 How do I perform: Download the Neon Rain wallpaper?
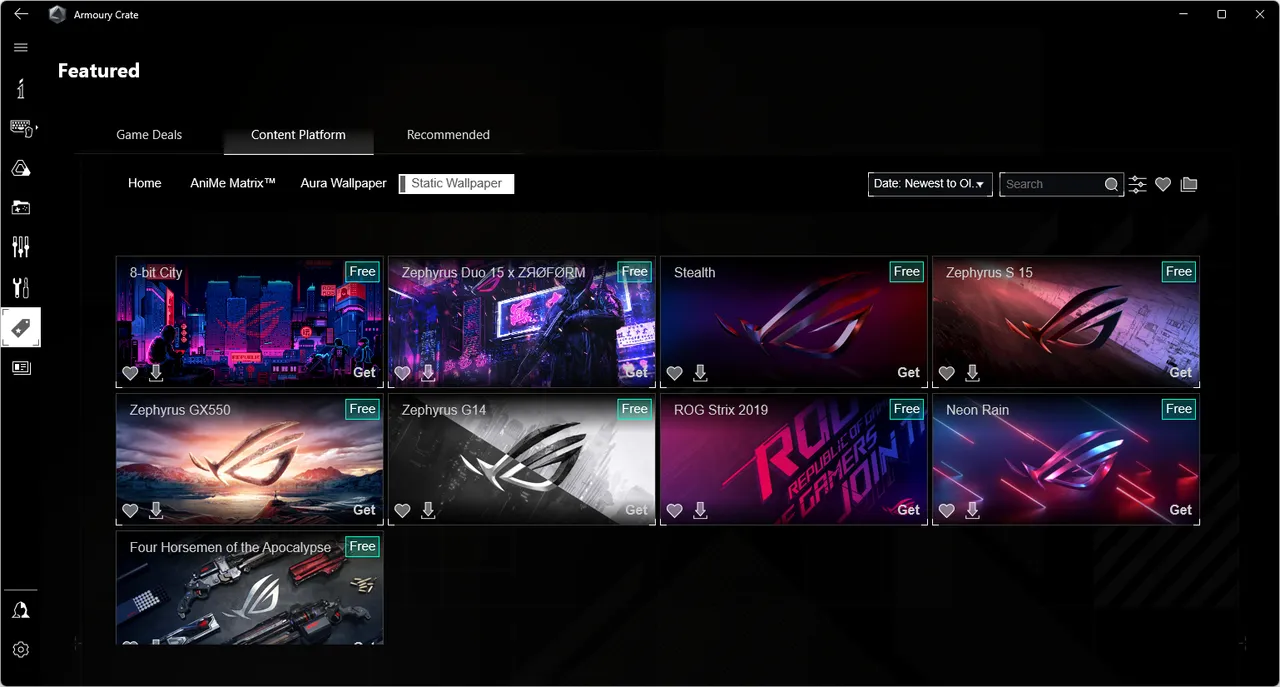(972, 511)
